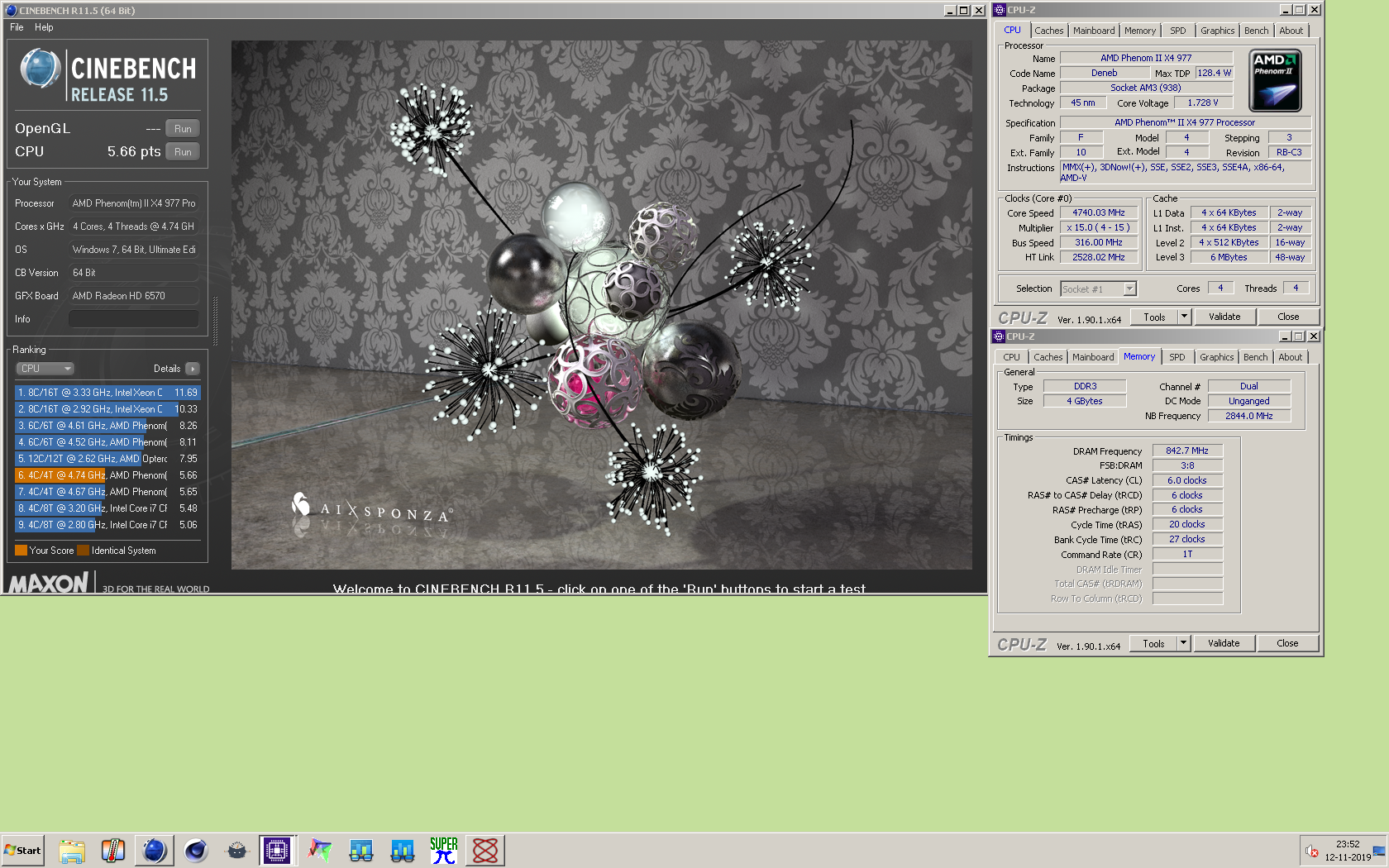The image size is (1389, 868).
Task: Activate the purple CPU-Z chip taskbar button
Action: coord(278,850)
